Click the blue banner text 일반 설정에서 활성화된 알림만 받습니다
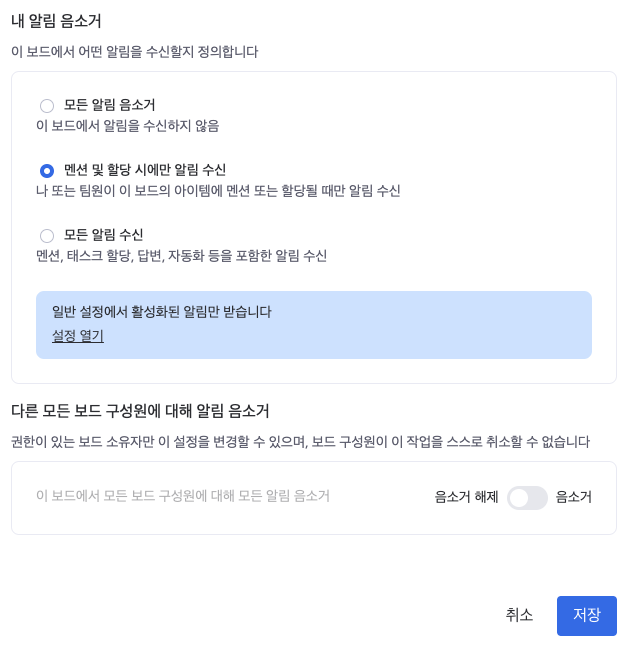This screenshot has height=654, width=630. (161, 312)
